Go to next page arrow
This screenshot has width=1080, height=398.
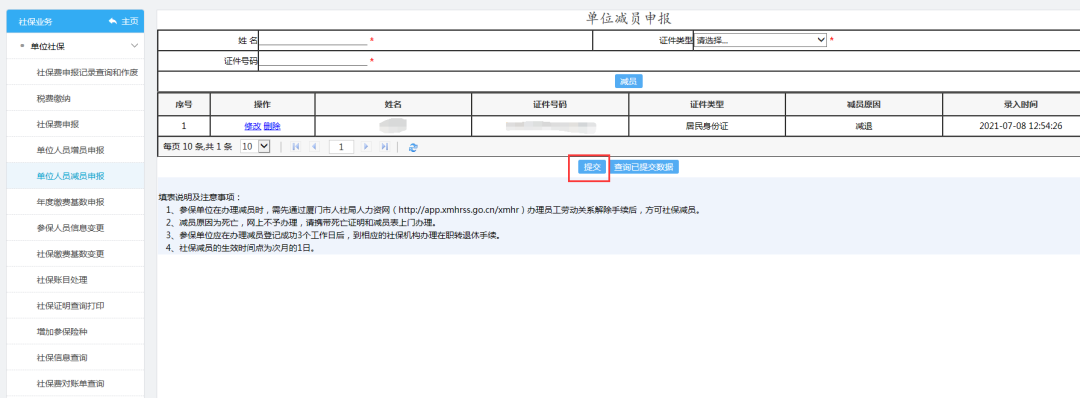(x=366, y=147)
